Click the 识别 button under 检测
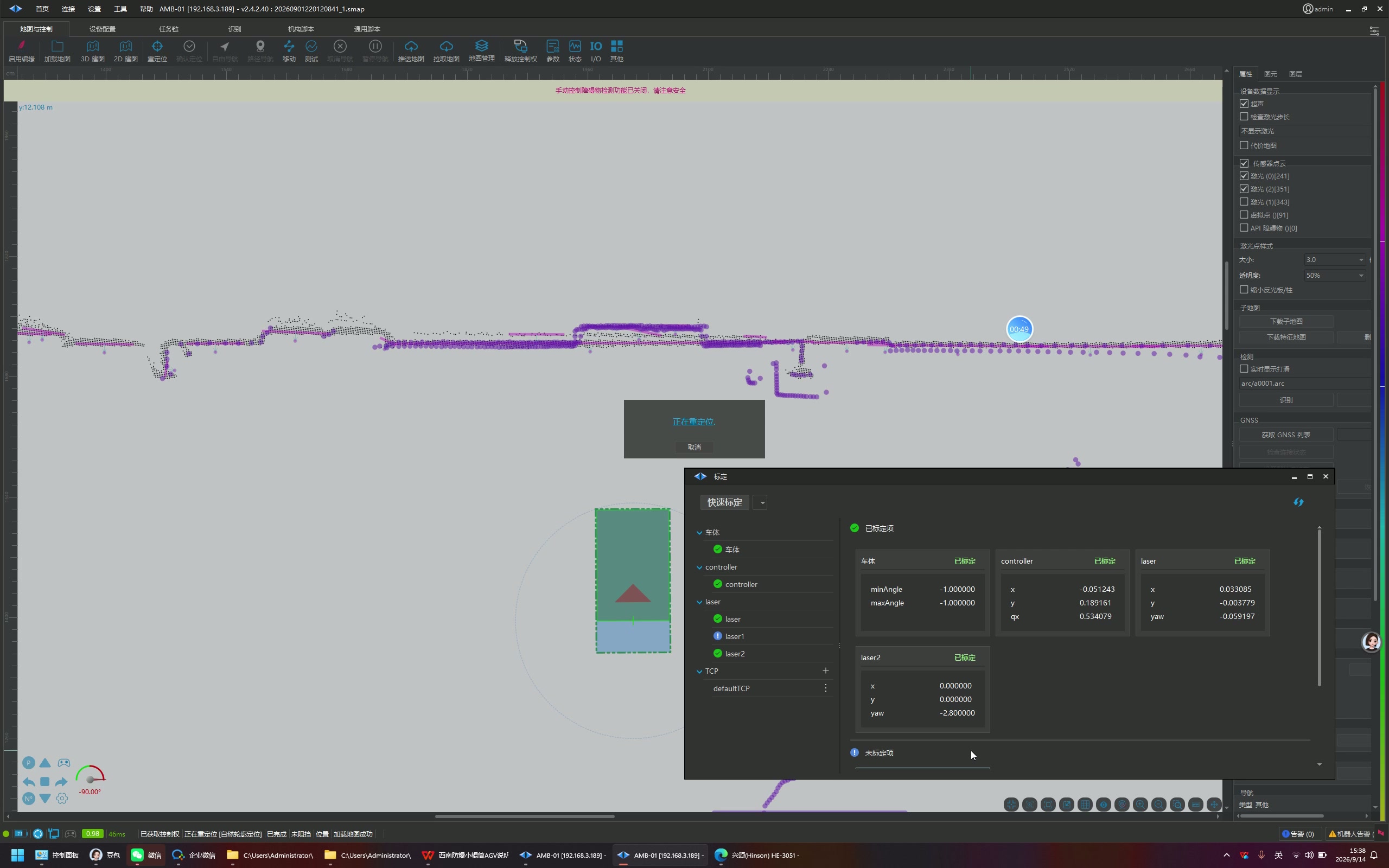This screenshot has width=1389, height=868. 1286,400
